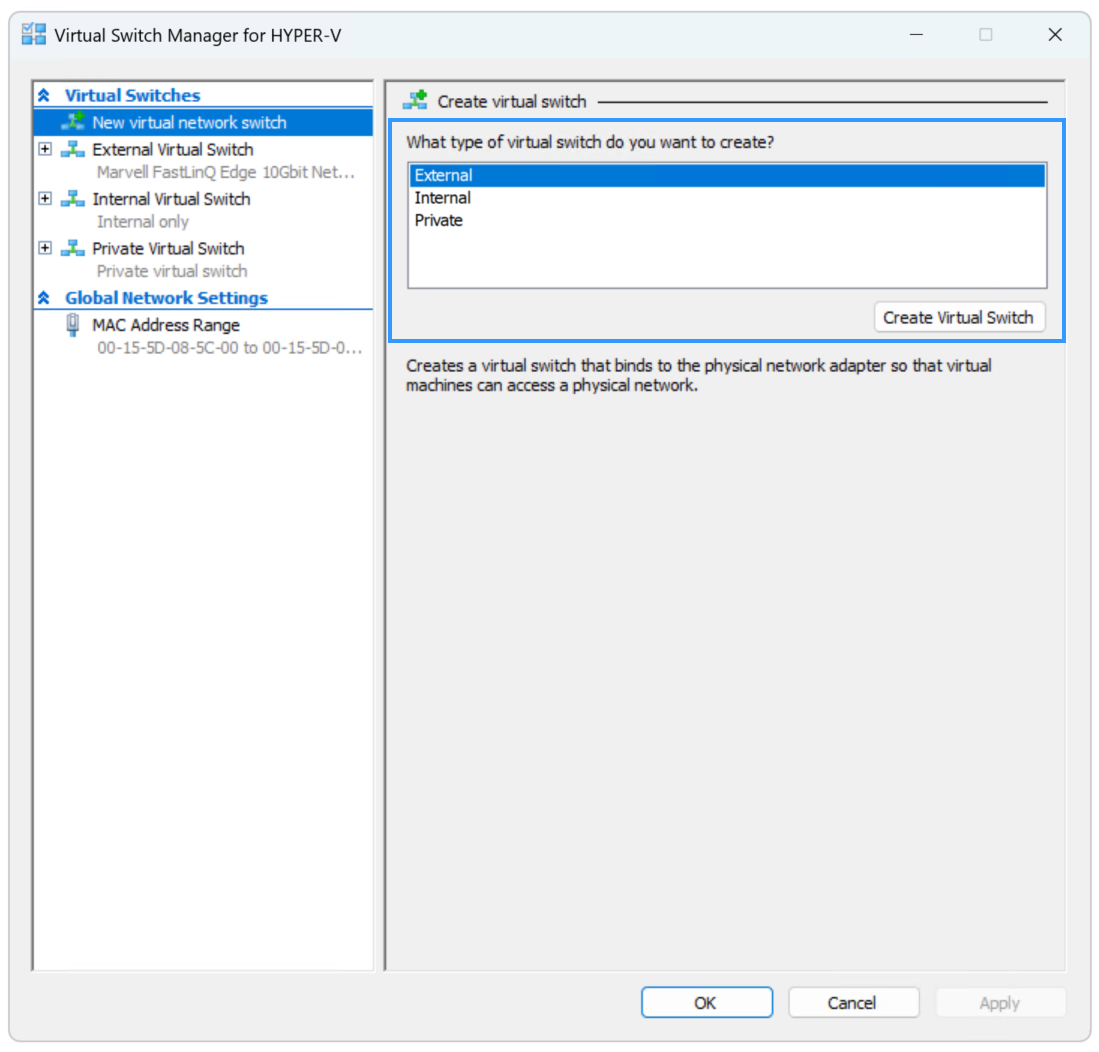
Task: Expand the Private Virtual Switch tree node
Action: (45, 248)
